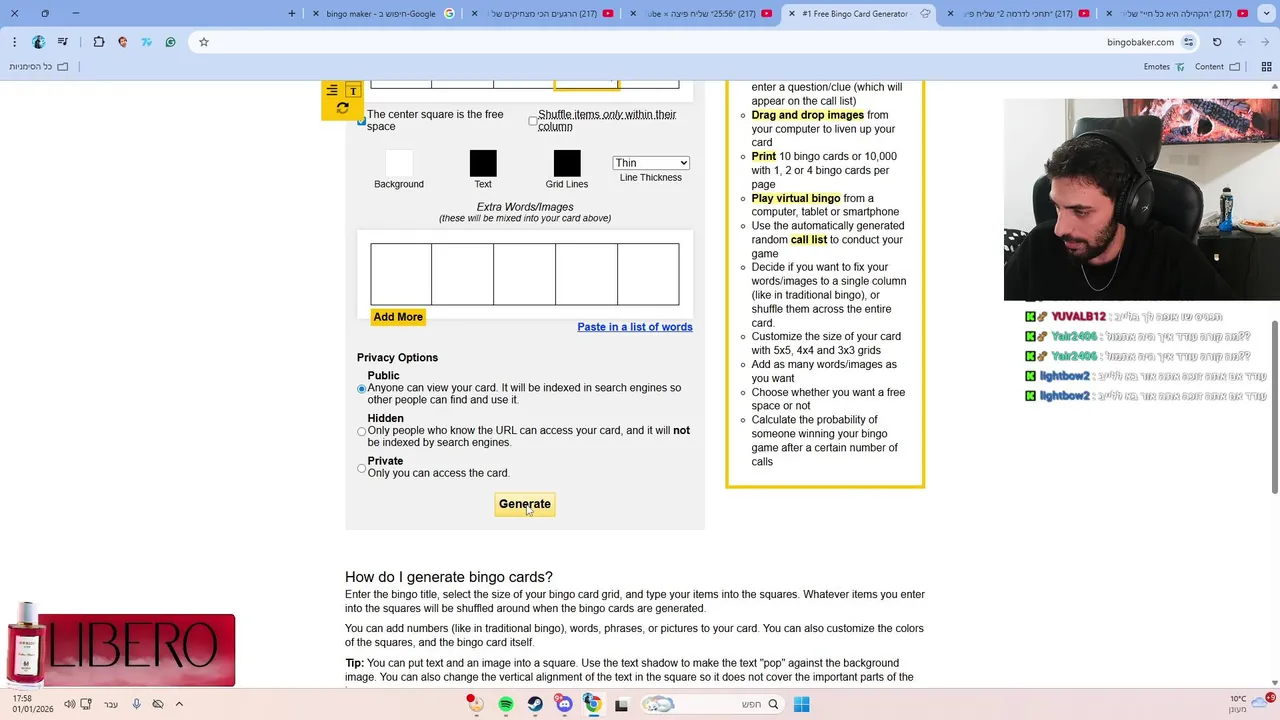Open the Hebrew all-bookmarks folder
1280x720 pixels.
coord(38,67)
